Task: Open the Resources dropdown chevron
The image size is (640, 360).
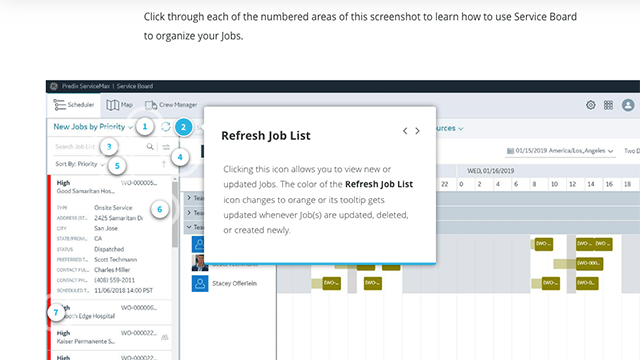Action: [460, 129]
